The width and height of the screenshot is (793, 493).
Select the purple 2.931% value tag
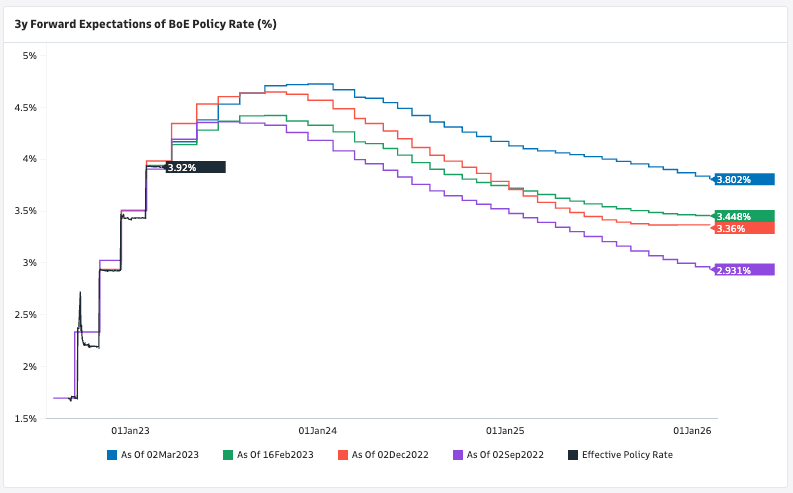pyautogui.click(x=744, y=270)
